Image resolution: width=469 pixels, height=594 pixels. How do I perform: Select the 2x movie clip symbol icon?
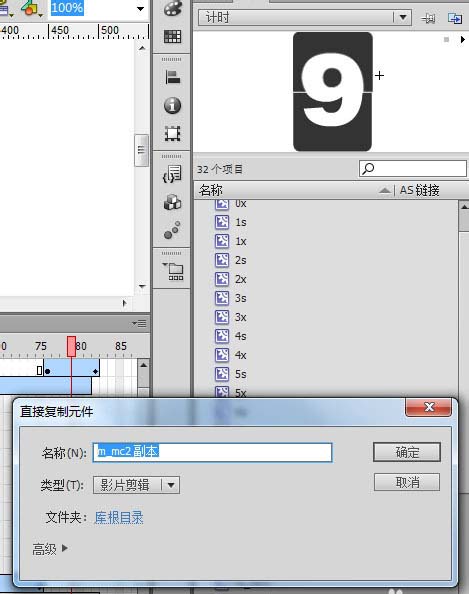pyautogui.click(x=222, y=279)
